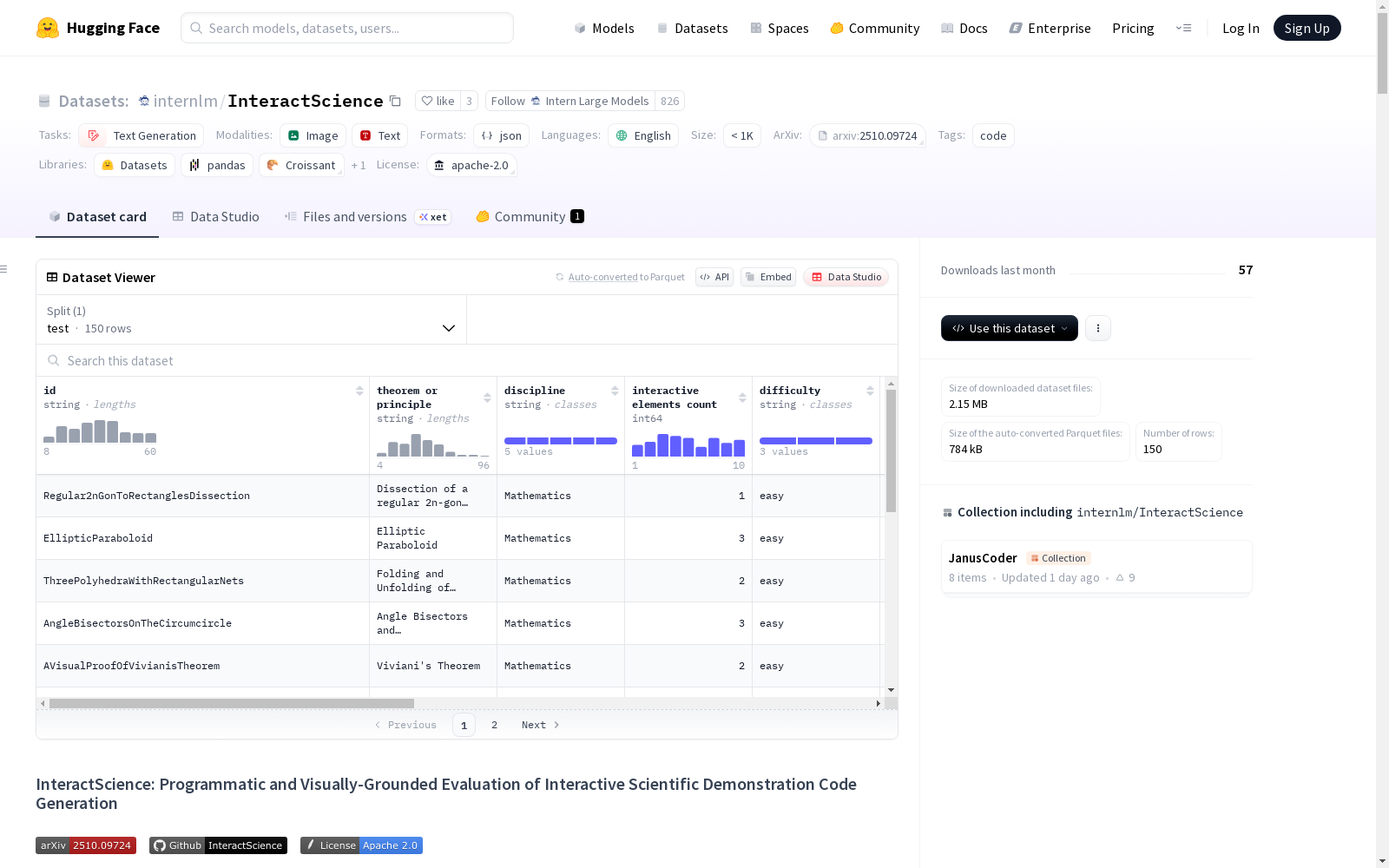
Task: Click the arXiv 2510.09724 badge
Action: pos(86,845)
